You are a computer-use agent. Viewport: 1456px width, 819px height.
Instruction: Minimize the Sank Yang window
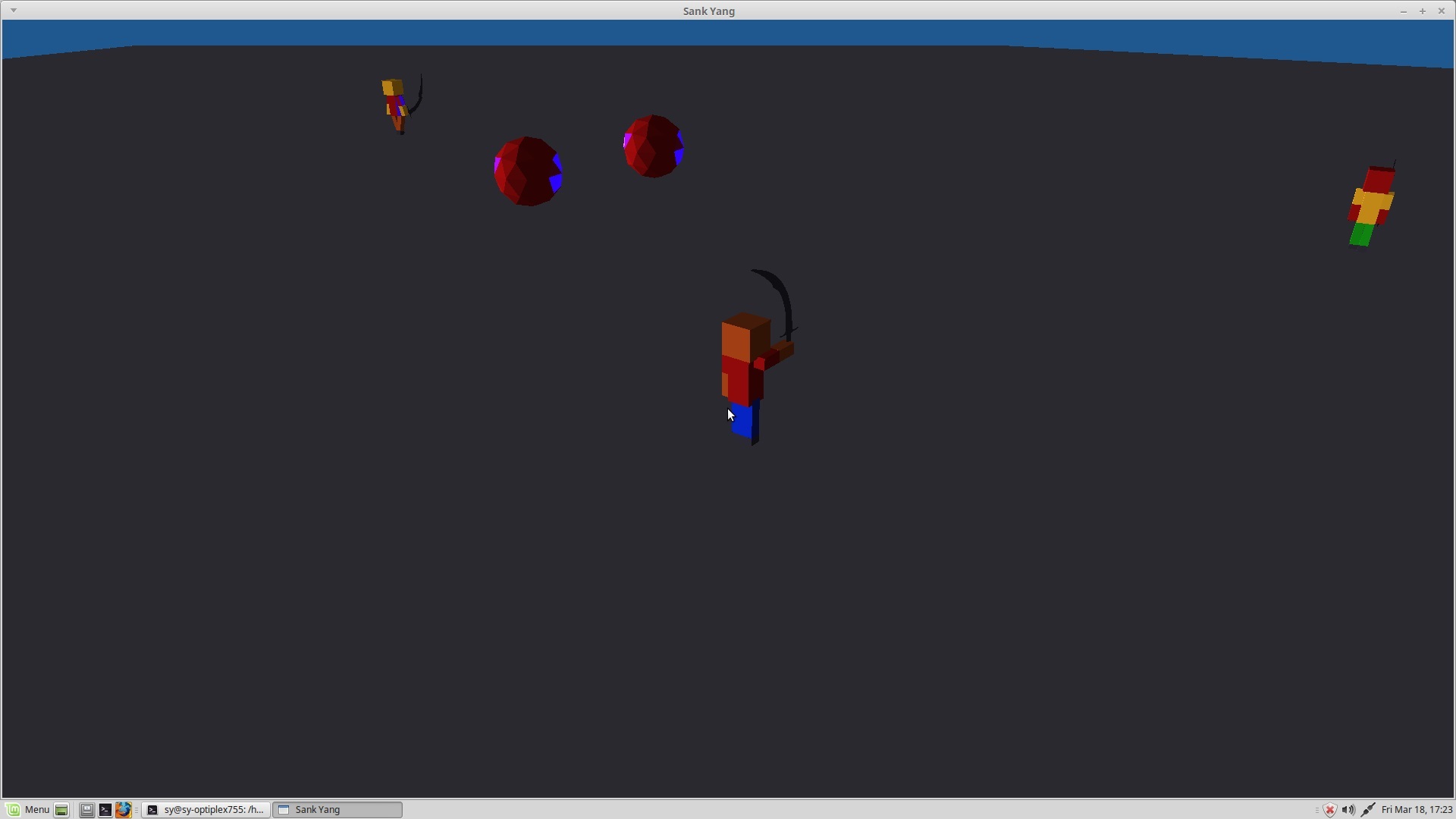point(1403,11)
